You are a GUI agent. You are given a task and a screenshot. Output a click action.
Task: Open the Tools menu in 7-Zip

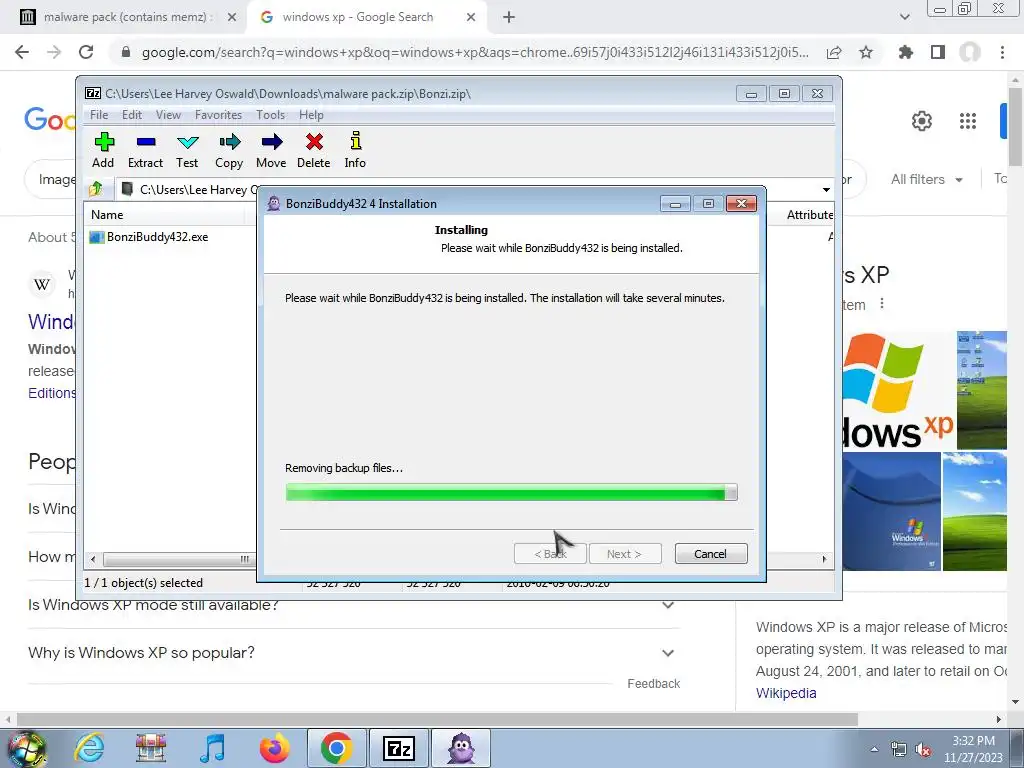(x=270, y=115)
